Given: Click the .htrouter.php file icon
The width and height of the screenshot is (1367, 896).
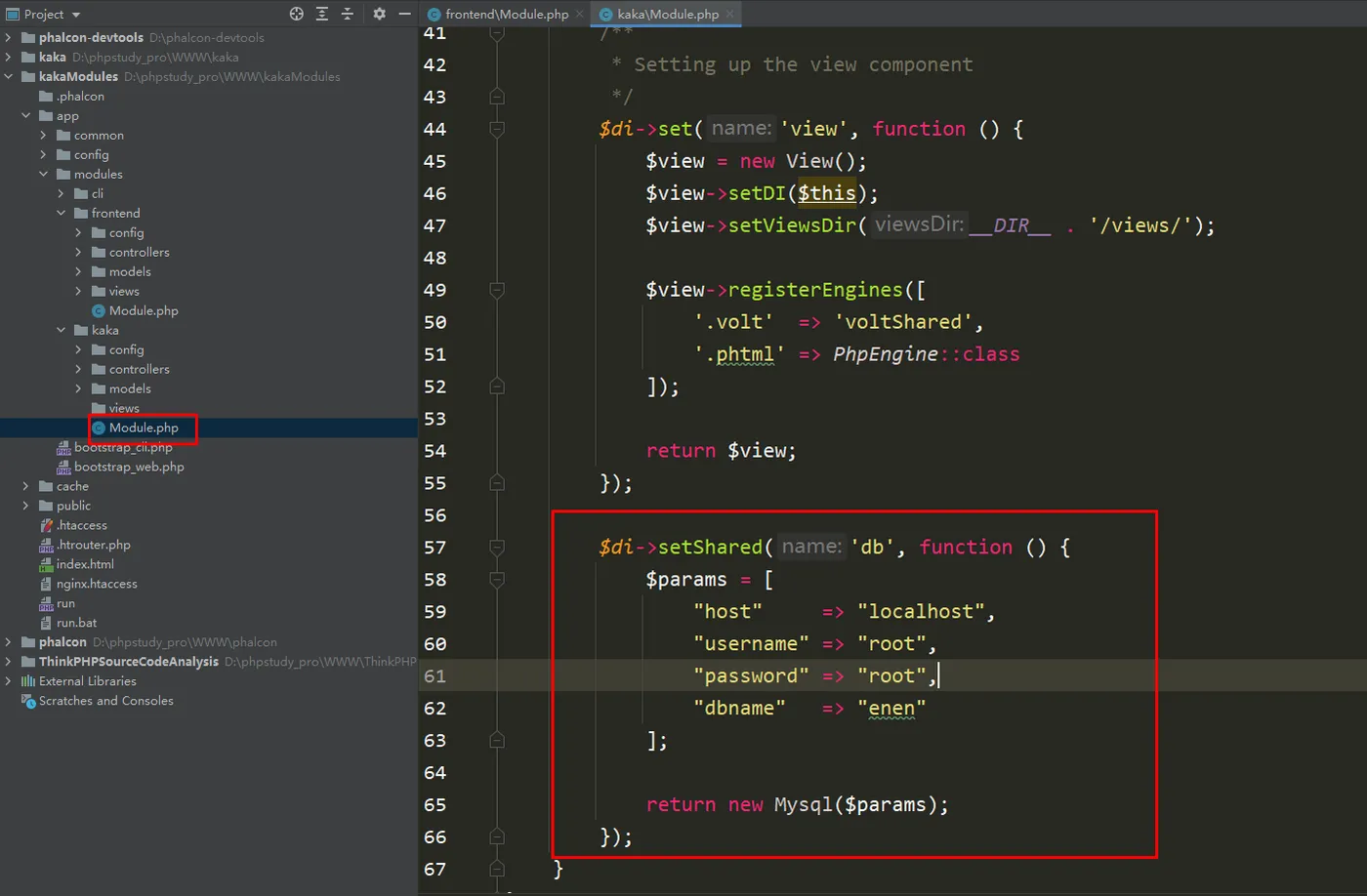Looking at the screenshot, I should (46, 545).
